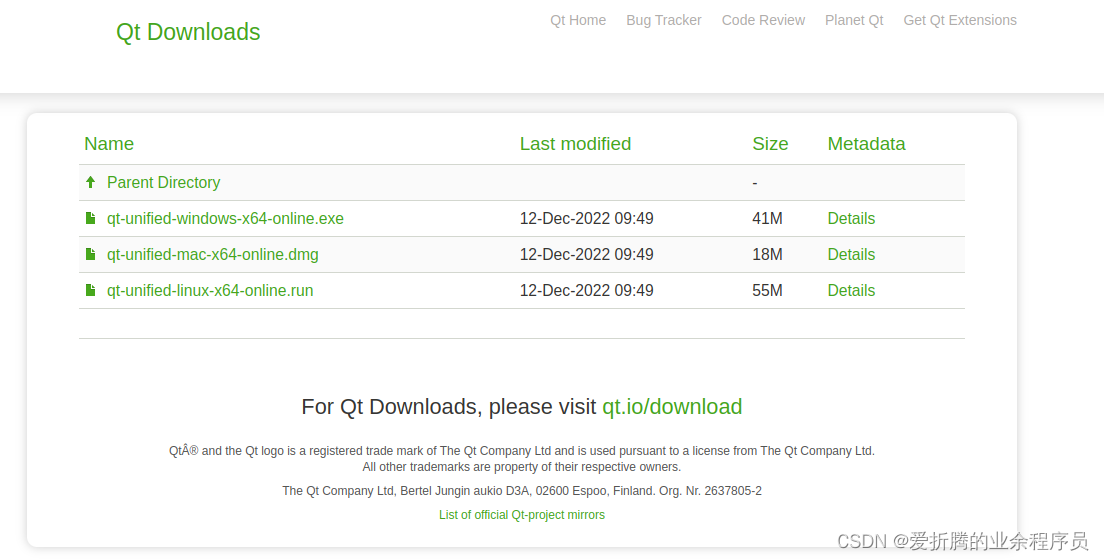
Task: Click the 'All other trademarks' notice line
Action: pyautogui.click(x=522, y=467)
